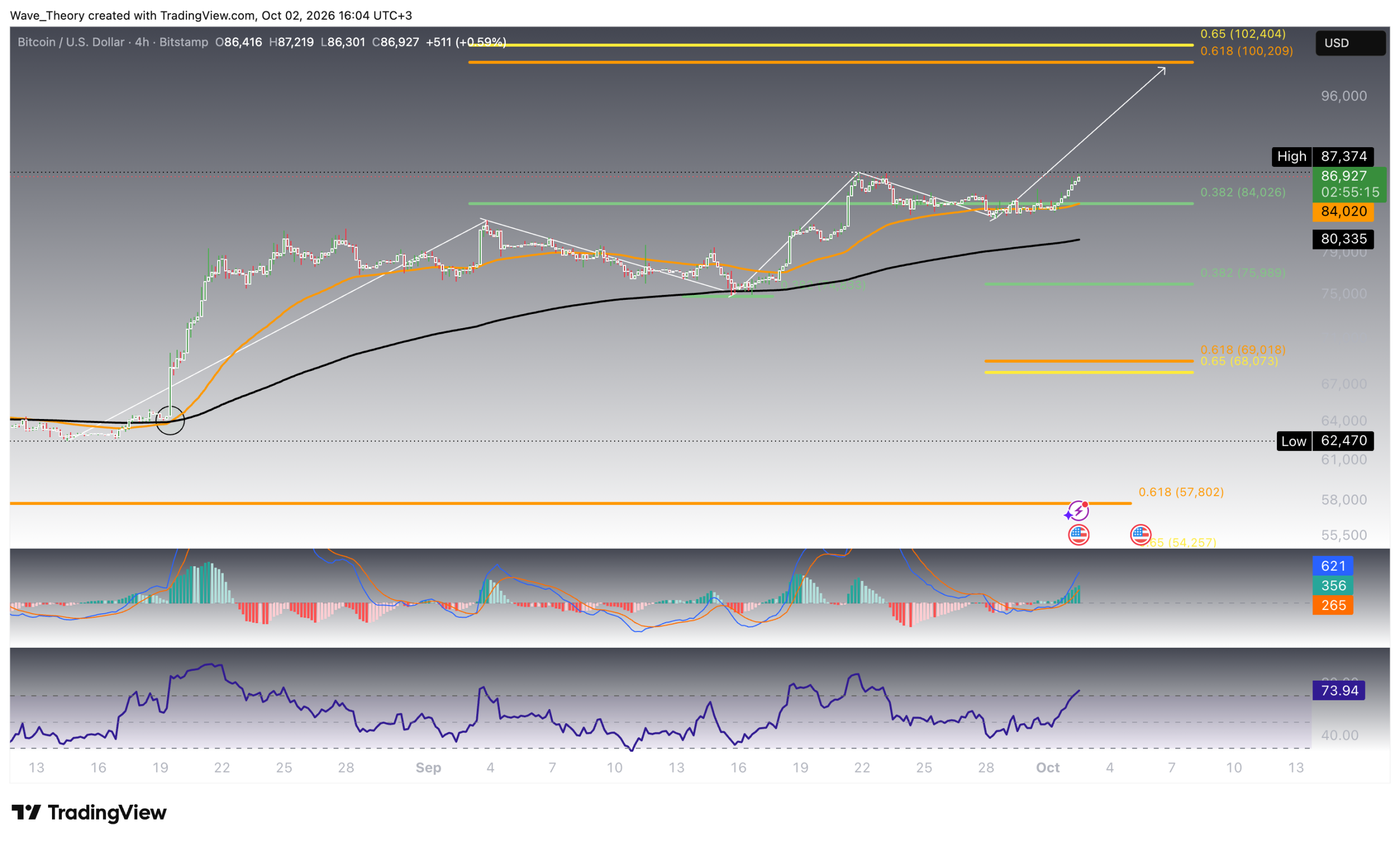Click the Bitcoin / U.S. Dollar symbol title
The image size is (1400, 842).
[71, 42]
